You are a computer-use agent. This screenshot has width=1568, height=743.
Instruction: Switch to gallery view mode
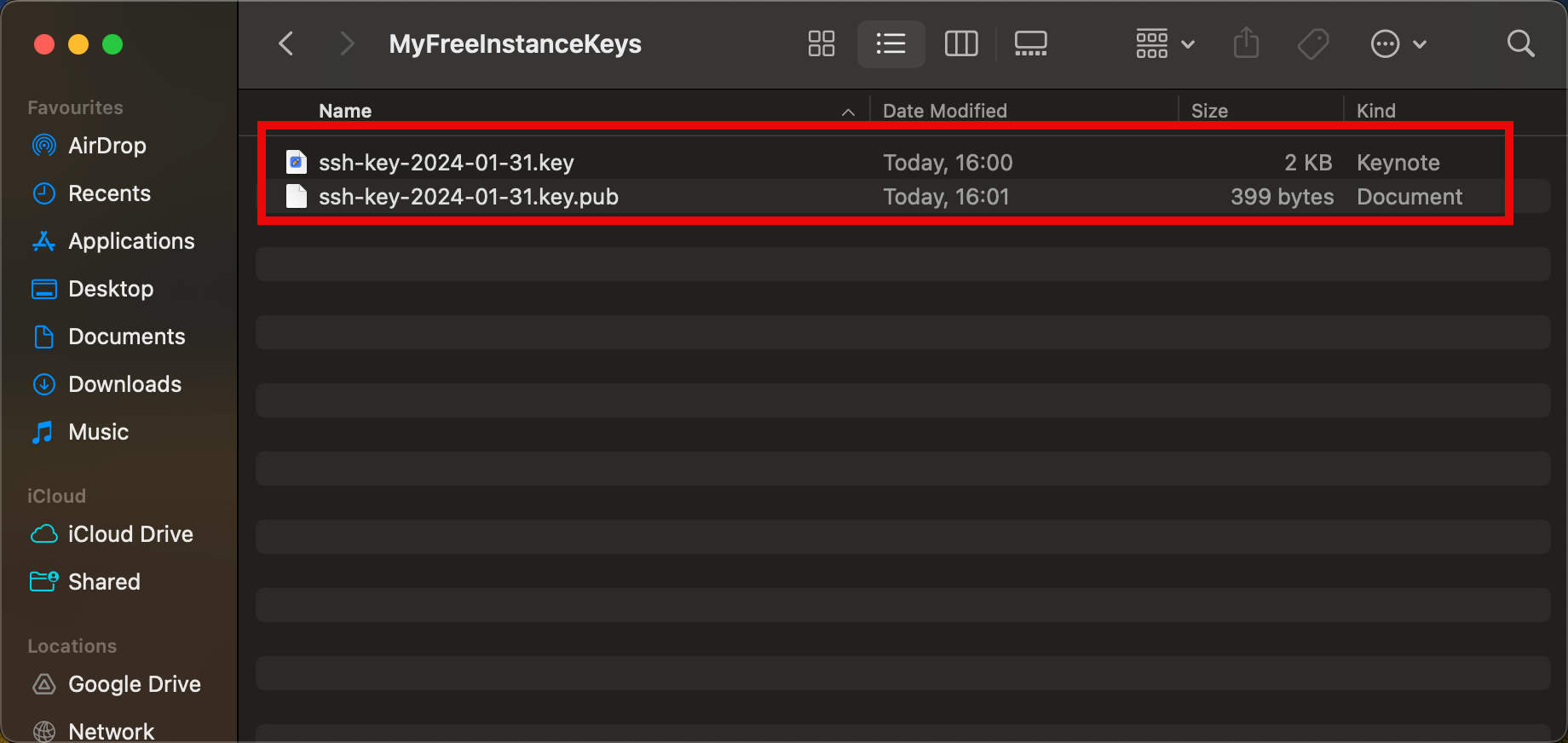coord(1030,43)
